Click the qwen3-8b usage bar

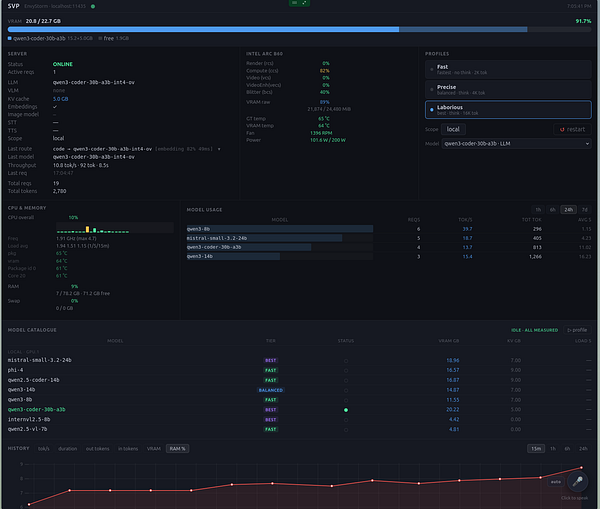280,229
